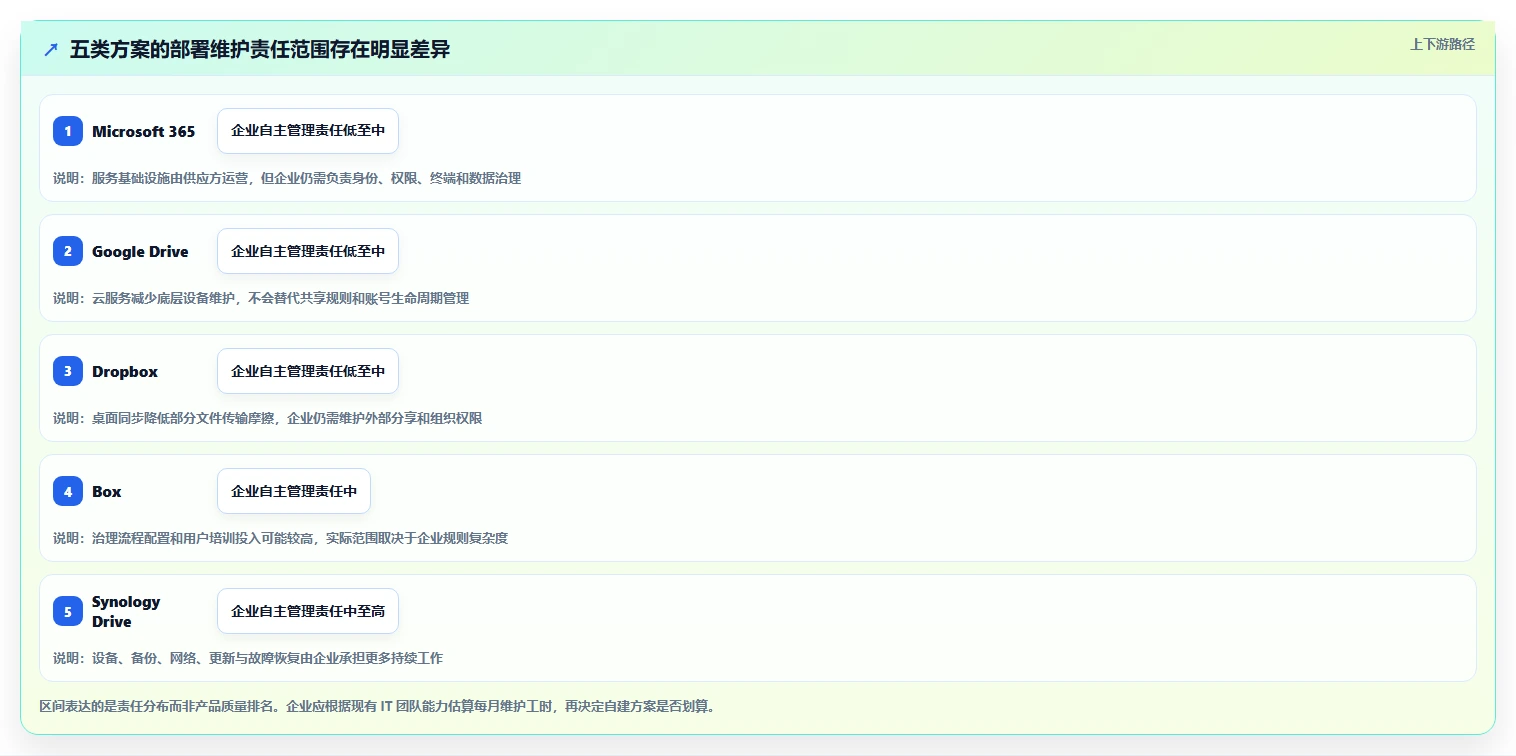Click Google Drive's 企业自主管理责任低至中 pill
Viewport: 1516px width, 756px height.
(308, 251)
